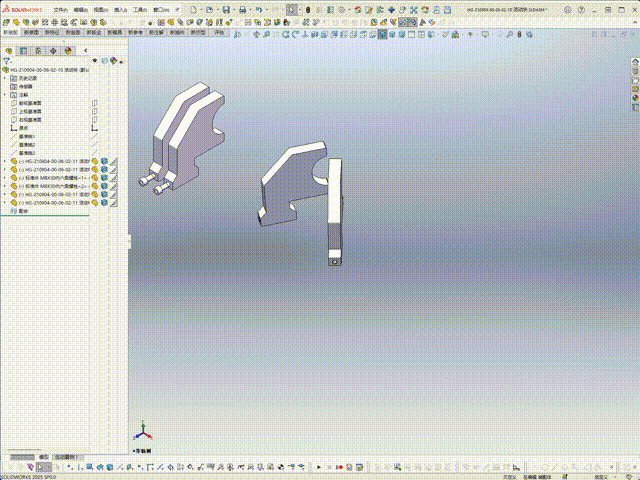Open the fourth menu in the menu bar
The width and height of the screenshot is (640, 480).
coord(120,9)
